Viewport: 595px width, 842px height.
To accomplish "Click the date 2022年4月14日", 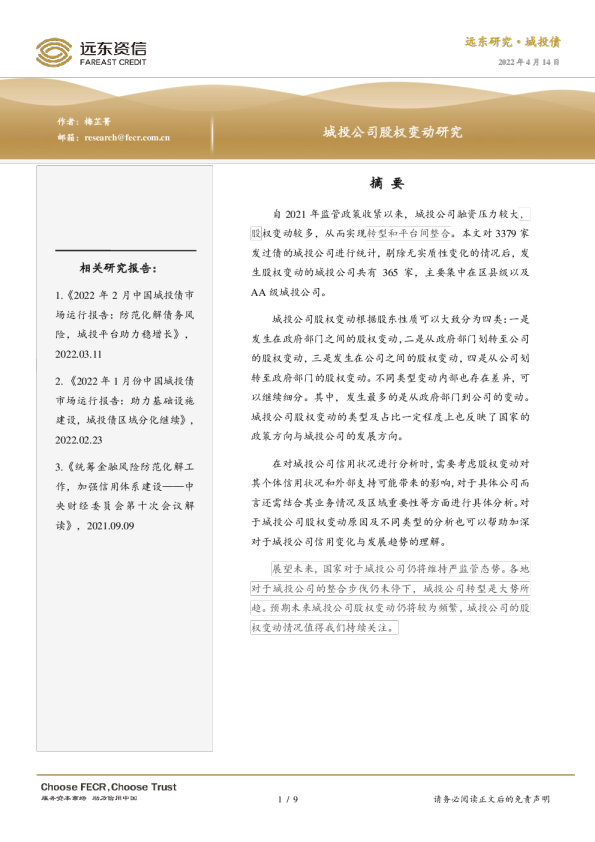I will pos(528,62).
